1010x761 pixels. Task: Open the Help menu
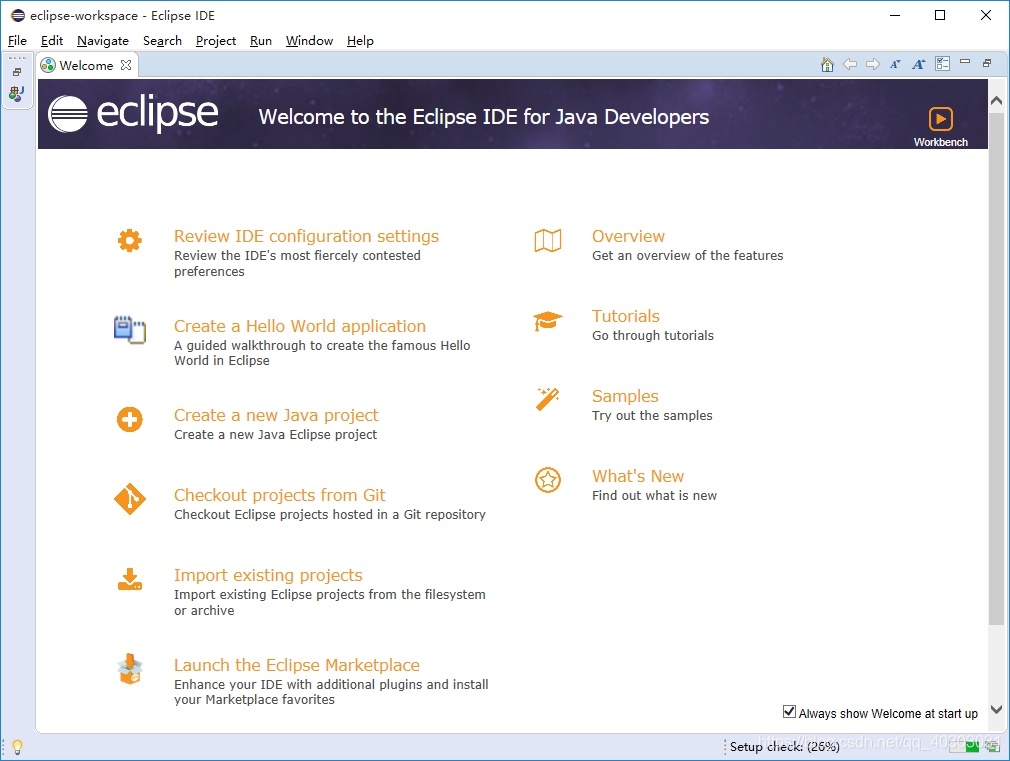360,41
